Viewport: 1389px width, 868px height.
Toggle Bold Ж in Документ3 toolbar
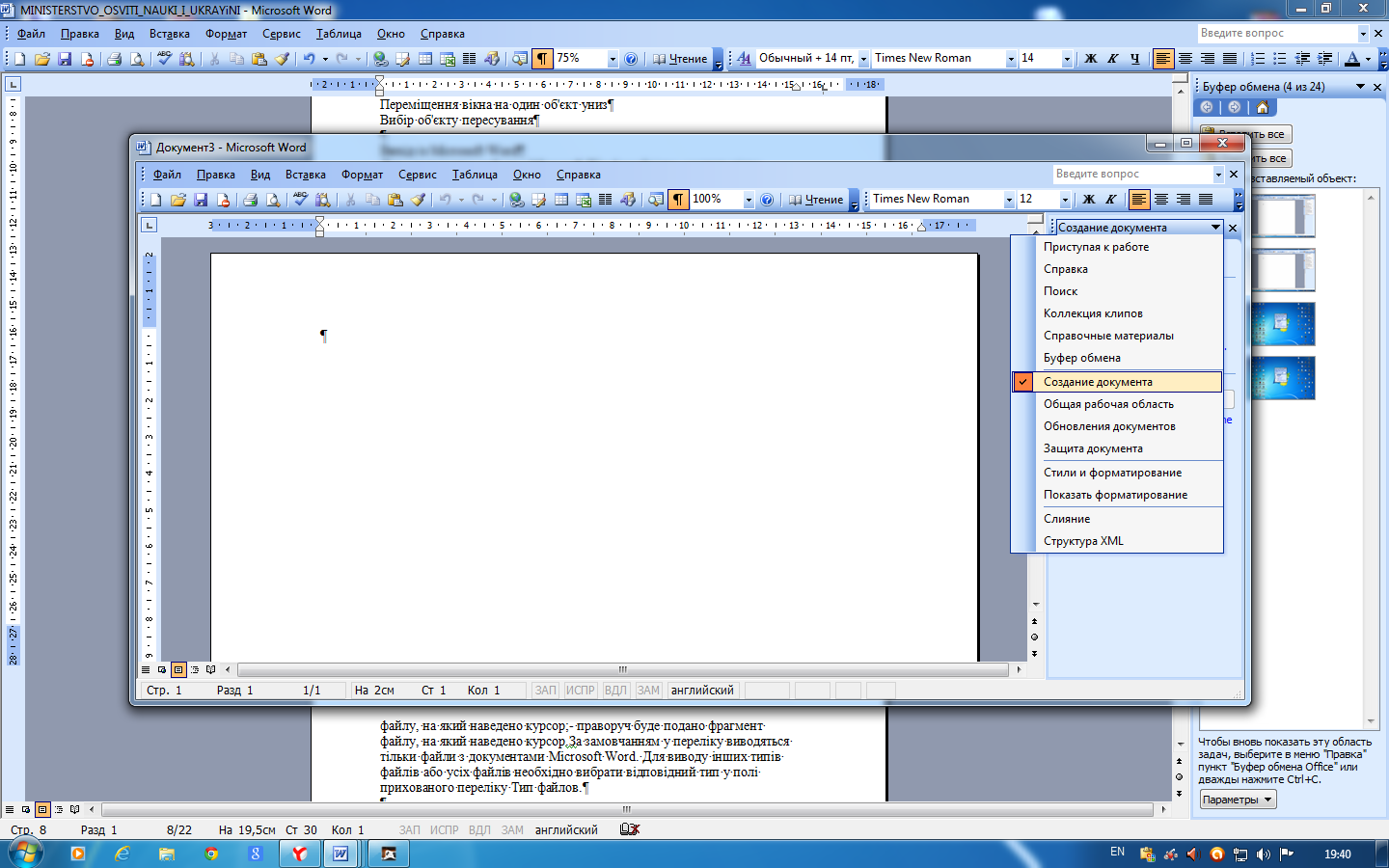pos(1089,200)
